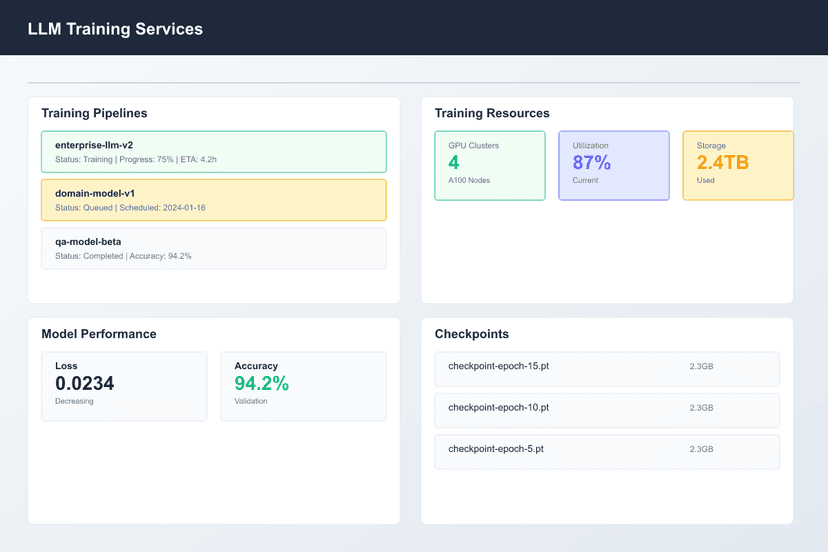This screenshot has height=552, width=828.
Task: Click the 2.3GB size next to checkpoint-epoch-5.pt
Action: pyautogui.click(x=701, y=450)
